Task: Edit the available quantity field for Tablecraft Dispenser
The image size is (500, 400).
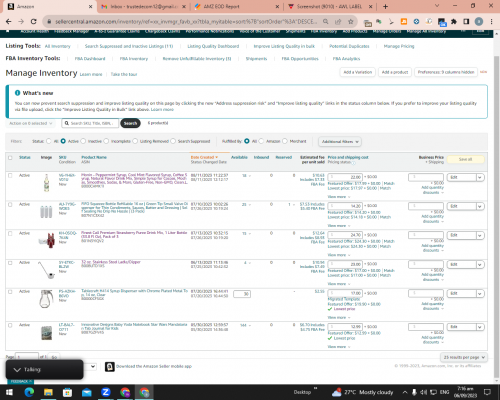Action: (242, 294)
